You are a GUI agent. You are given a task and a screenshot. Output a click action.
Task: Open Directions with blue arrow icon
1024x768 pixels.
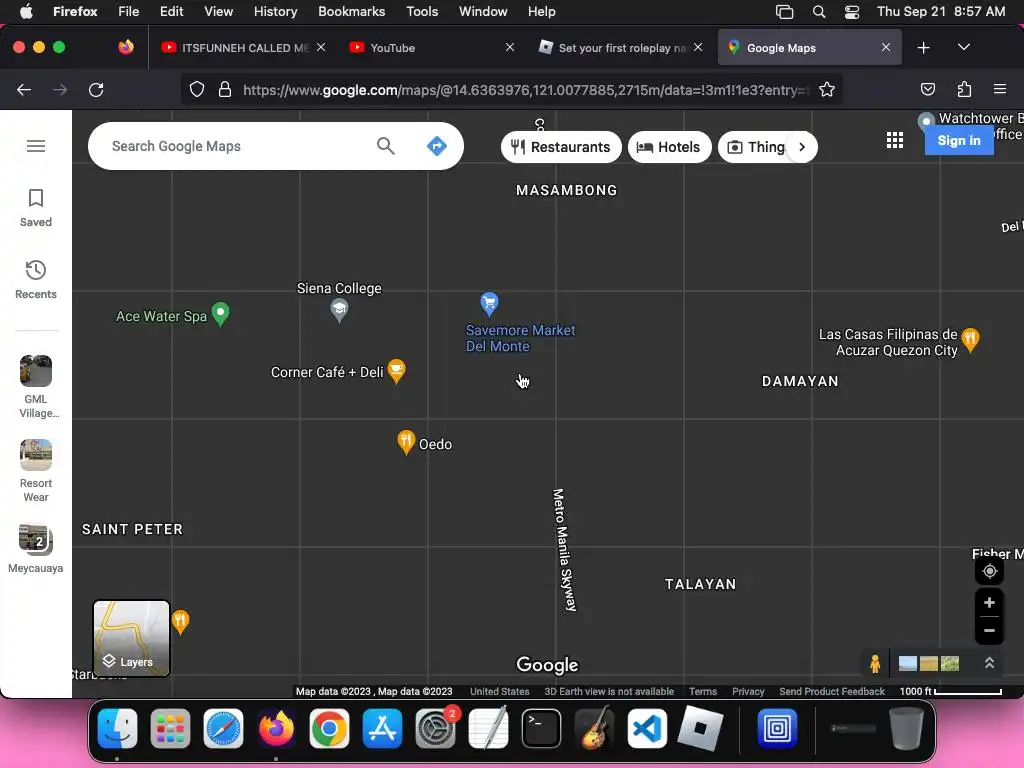click(437, 146)
